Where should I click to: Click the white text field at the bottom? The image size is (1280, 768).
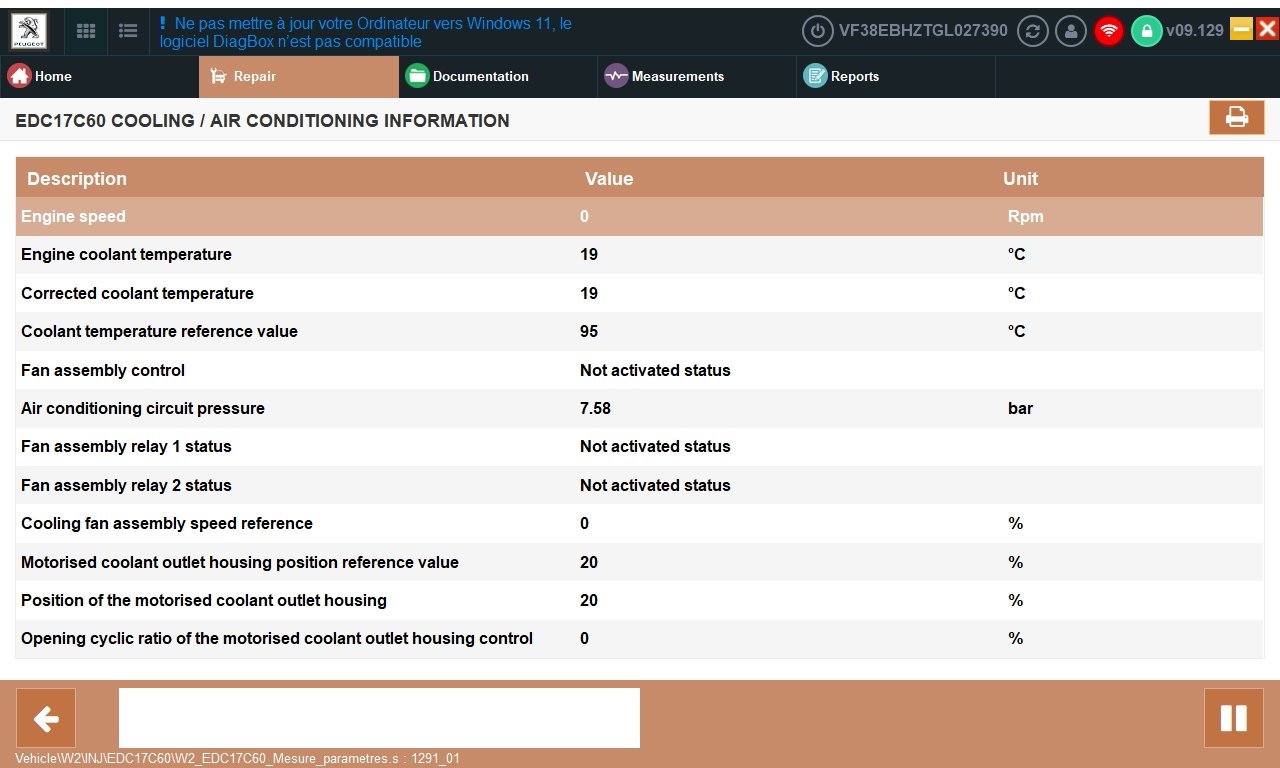tap(379, 718)
